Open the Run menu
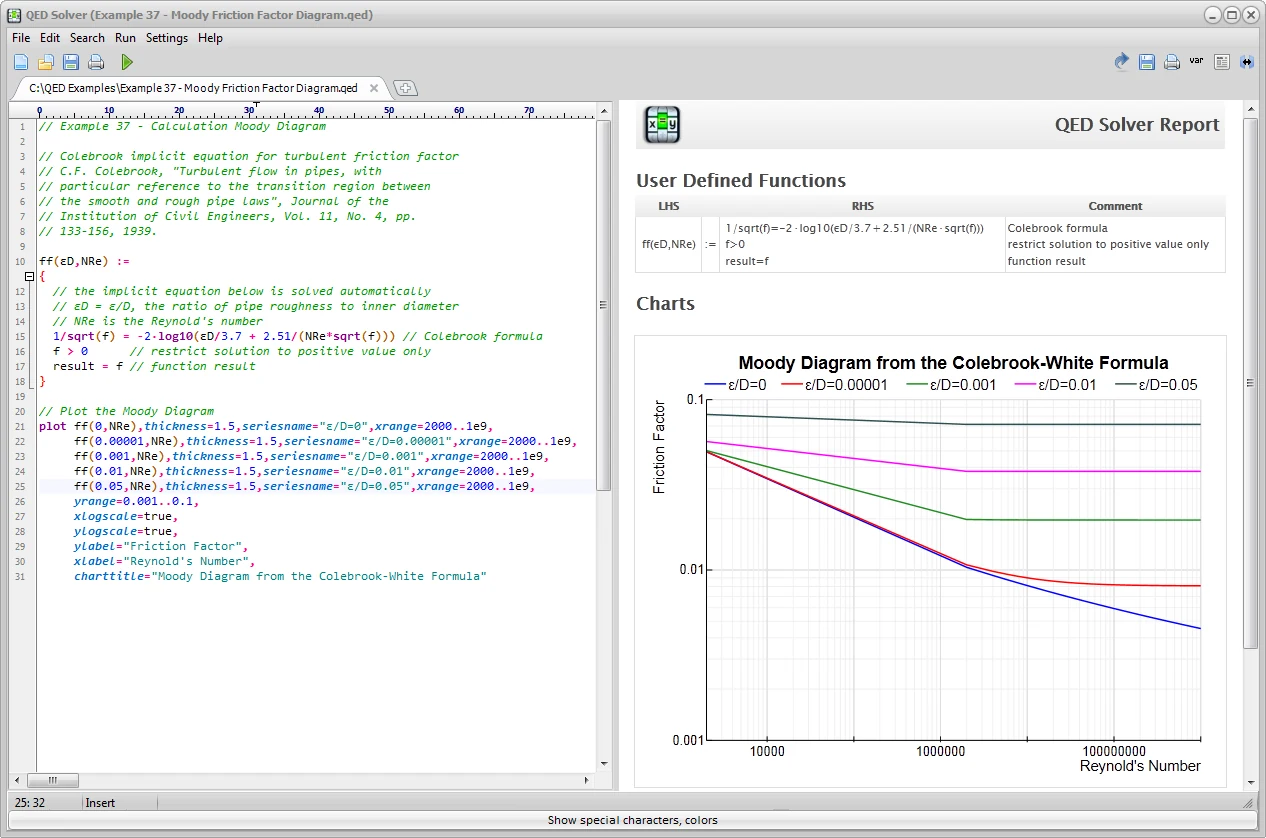This screenshot has height=838, width=1266. (125, 38)
